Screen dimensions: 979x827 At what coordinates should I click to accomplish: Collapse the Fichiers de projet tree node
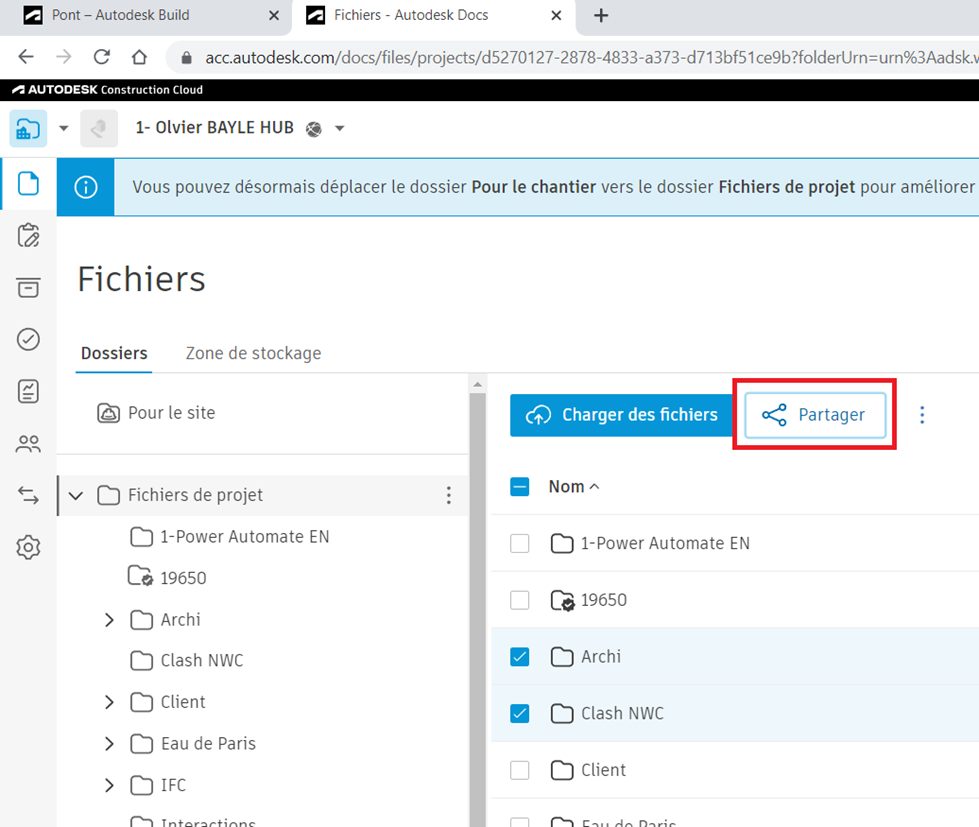click(x=76, y=496)
